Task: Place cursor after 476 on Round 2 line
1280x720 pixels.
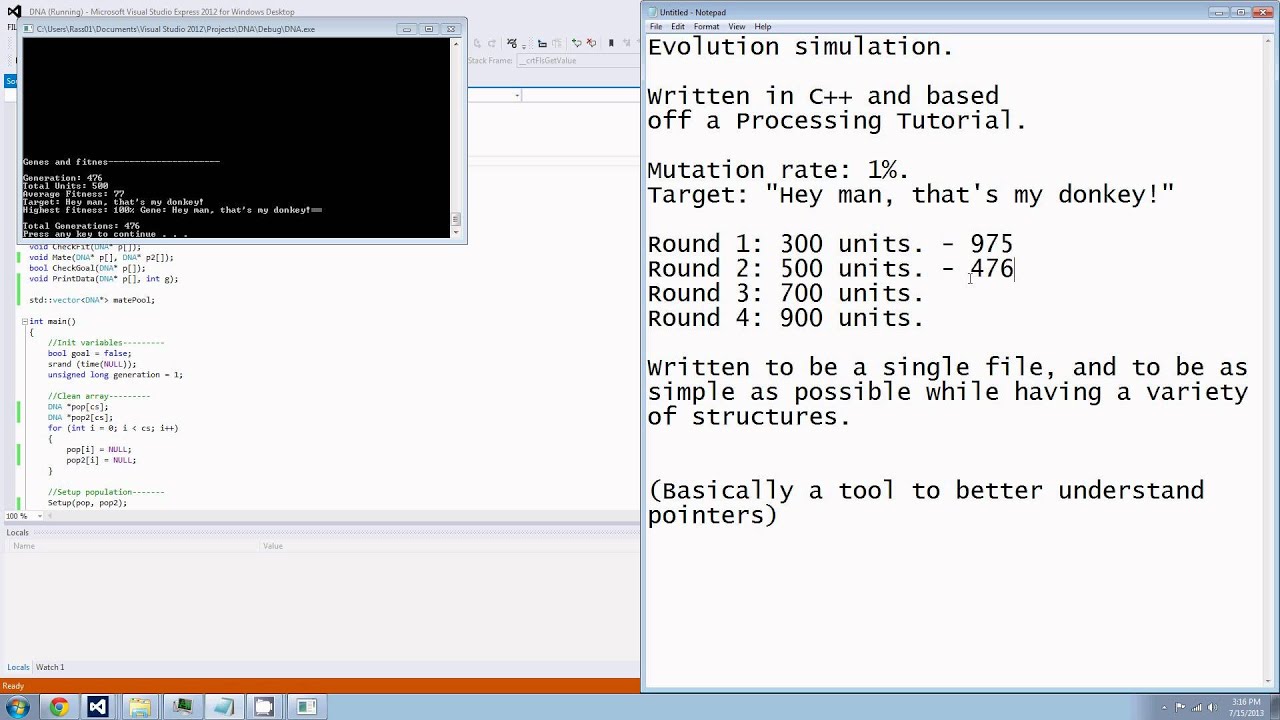Action: pos(1015,269)
